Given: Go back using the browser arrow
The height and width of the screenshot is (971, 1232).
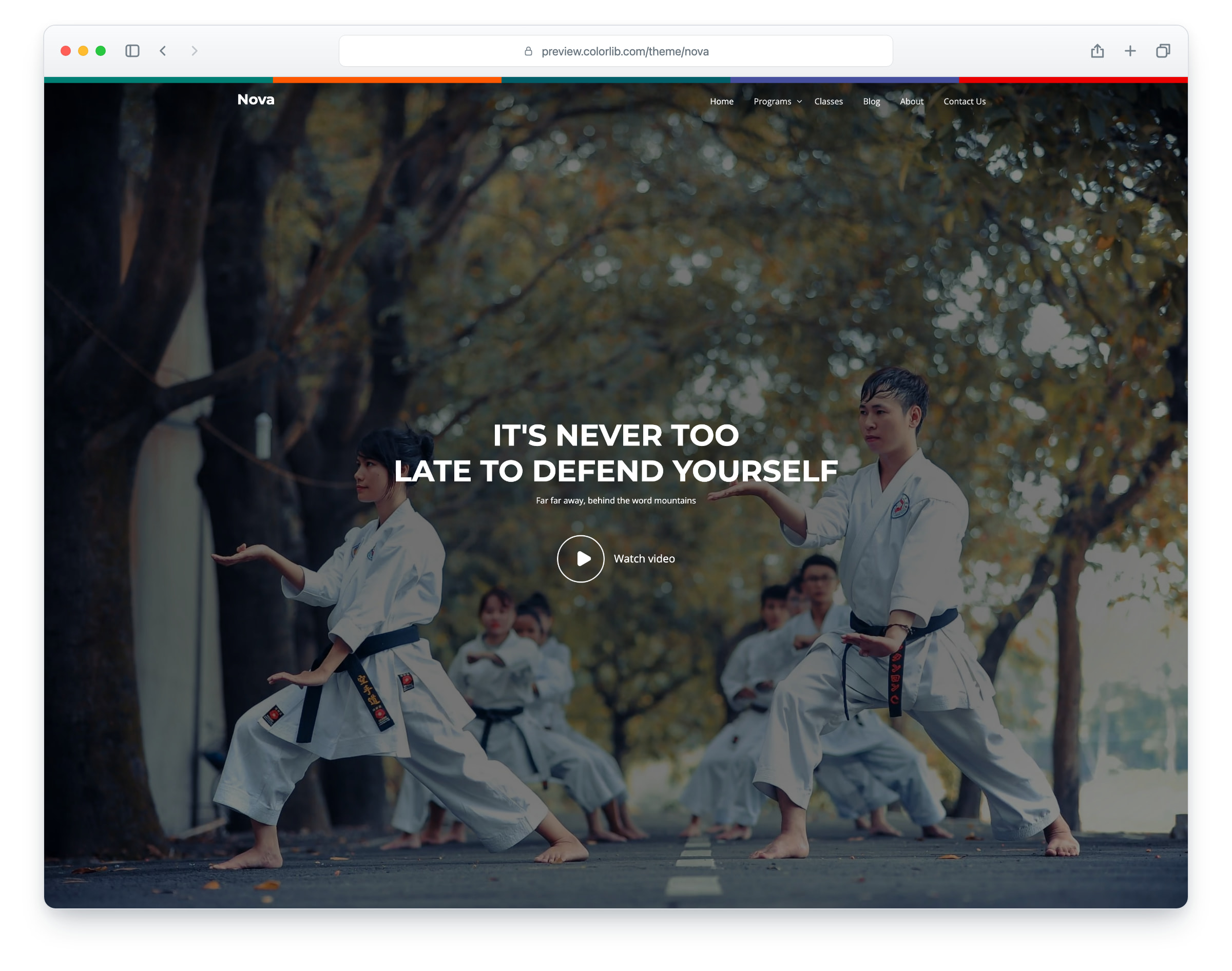Looking at the screenshot, I should [x=163, y=51].
